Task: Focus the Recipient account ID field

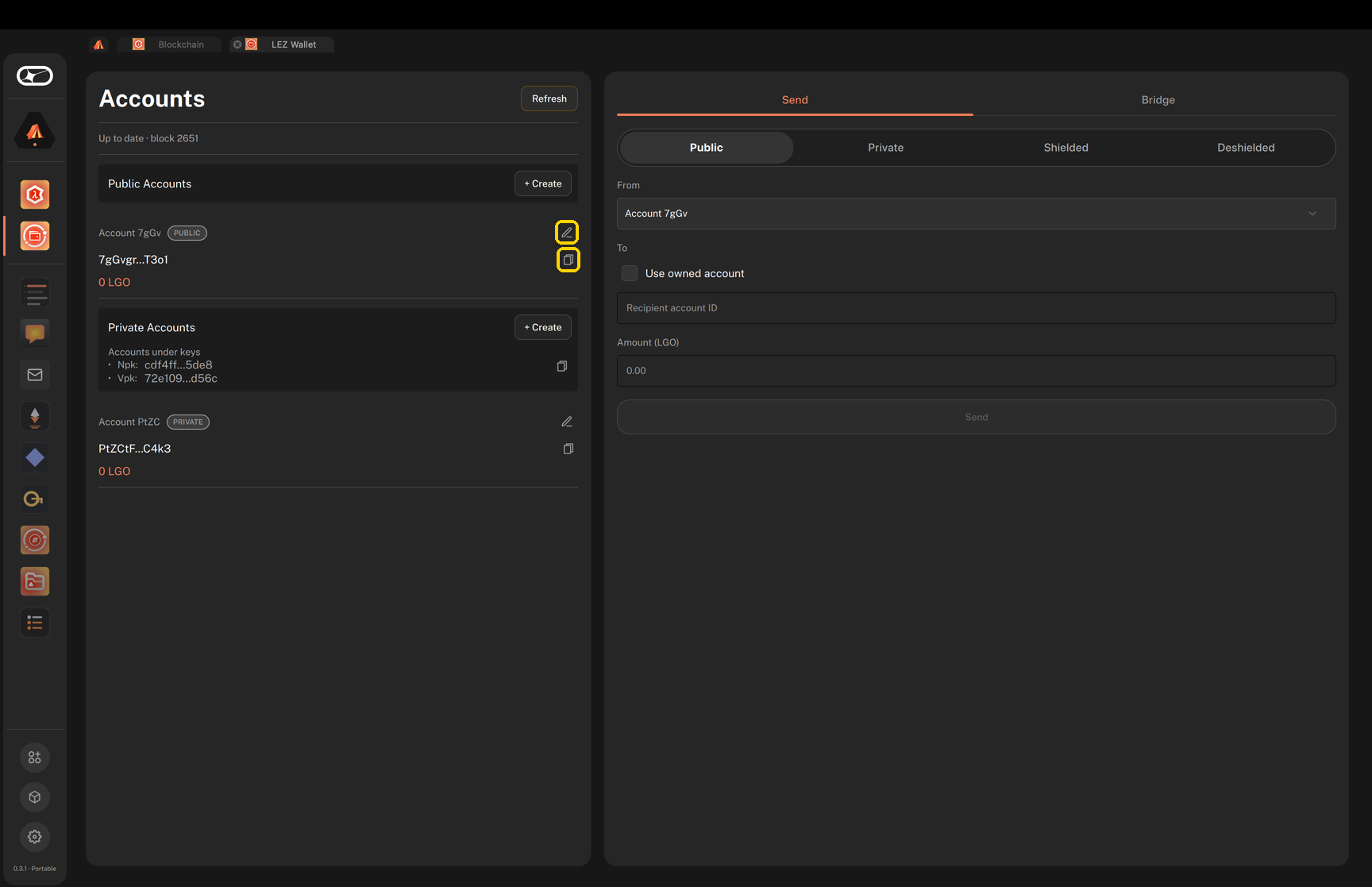Action: pos(977,308)
